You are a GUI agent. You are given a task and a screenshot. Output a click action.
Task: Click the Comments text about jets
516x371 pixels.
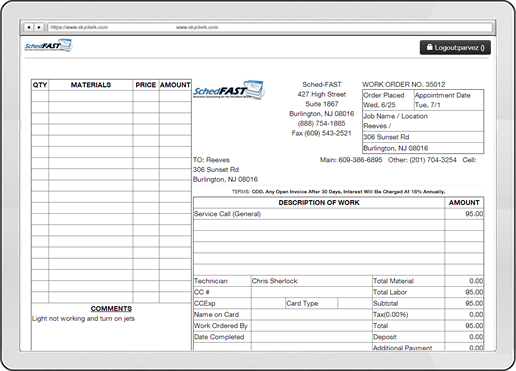(x=83, y=318)
